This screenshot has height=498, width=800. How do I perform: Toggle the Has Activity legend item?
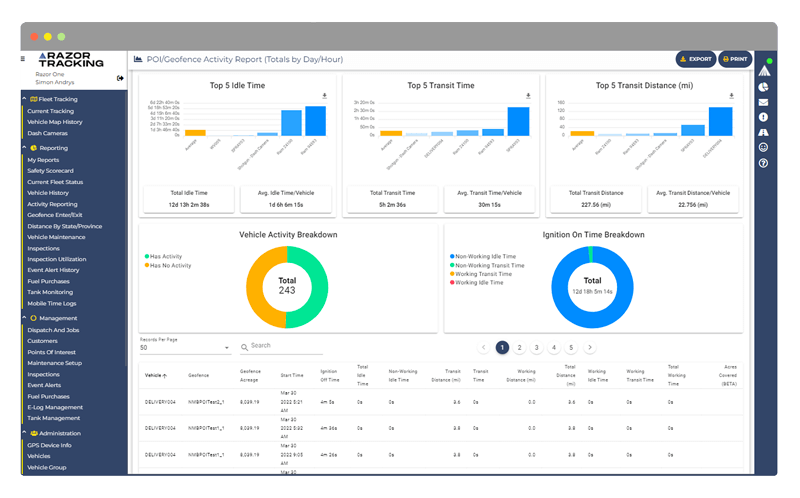tap(163, 256)
